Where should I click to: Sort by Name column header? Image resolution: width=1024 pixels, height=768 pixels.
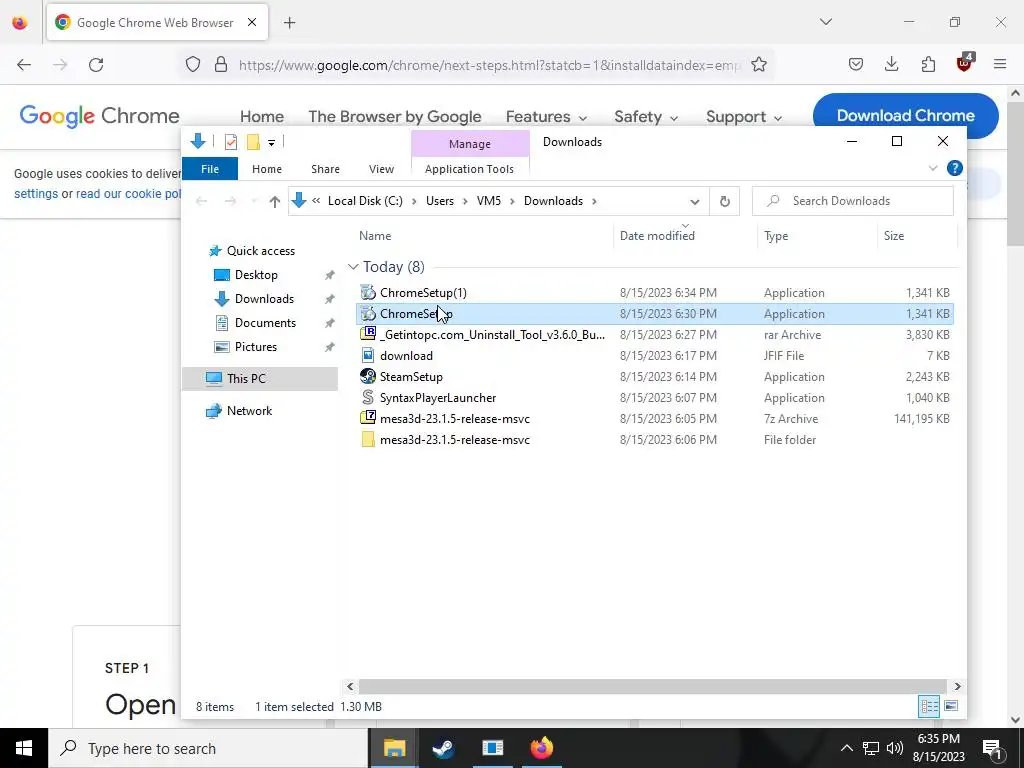pos(485,236)
